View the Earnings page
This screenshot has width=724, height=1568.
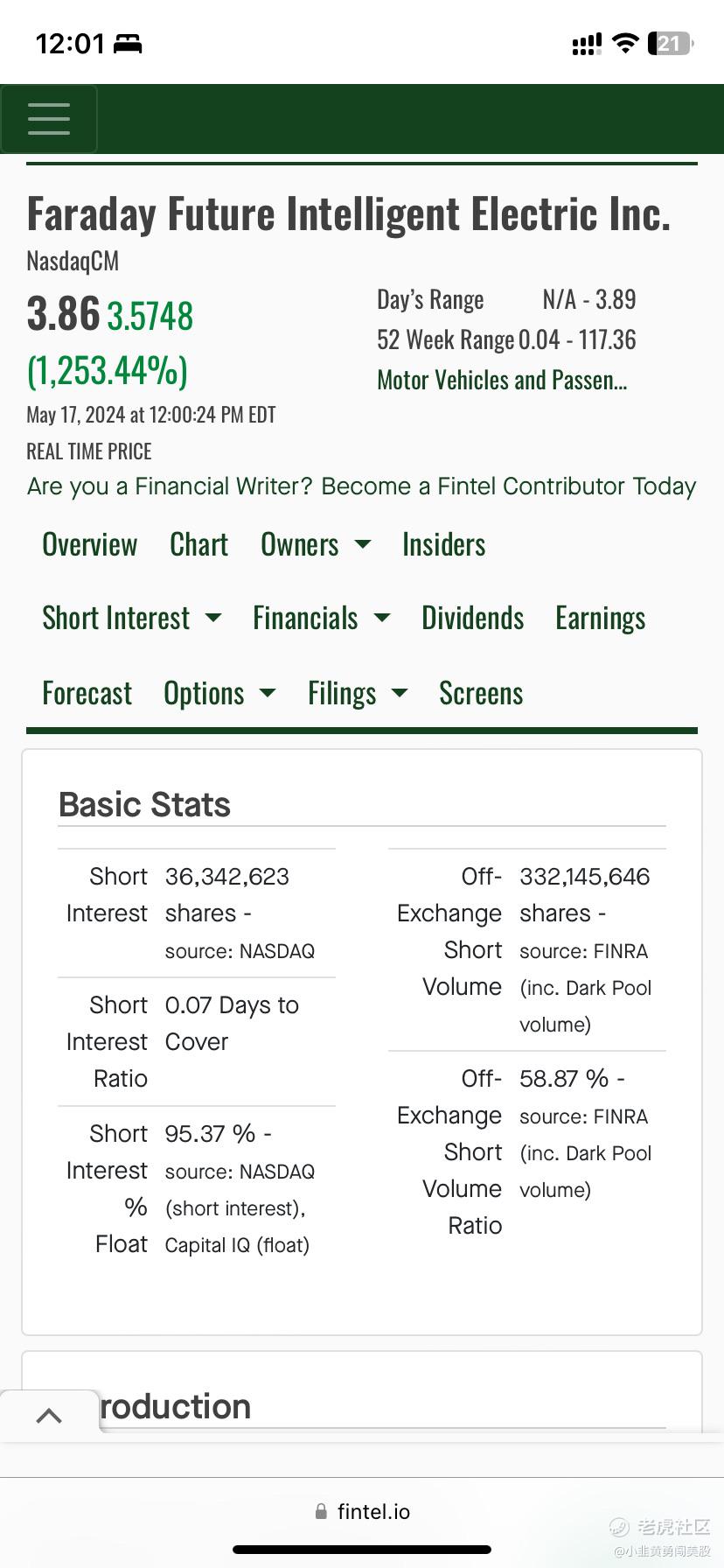click(600, 618)
